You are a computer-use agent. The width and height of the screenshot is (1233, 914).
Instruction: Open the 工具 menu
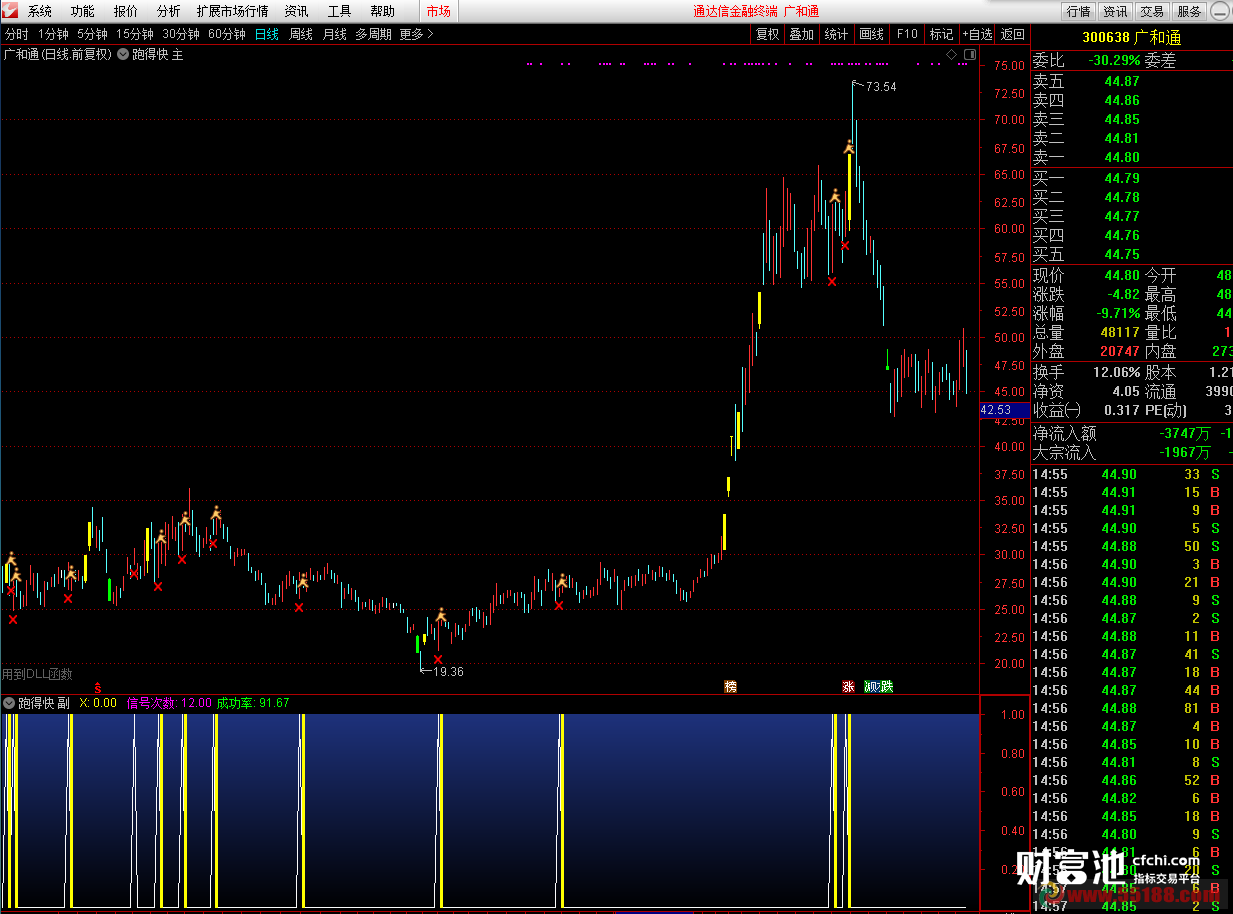point(340,11)
